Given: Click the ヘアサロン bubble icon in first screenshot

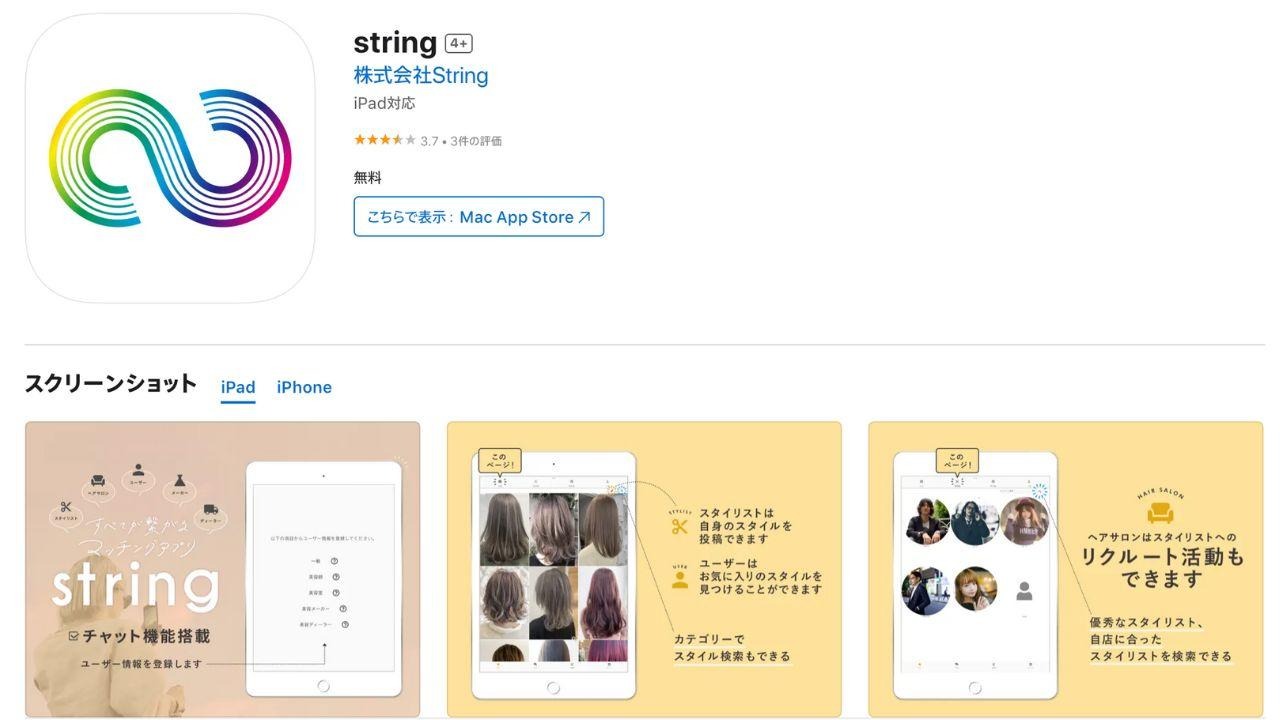Looking at the screenshot, I should [99, 487].
